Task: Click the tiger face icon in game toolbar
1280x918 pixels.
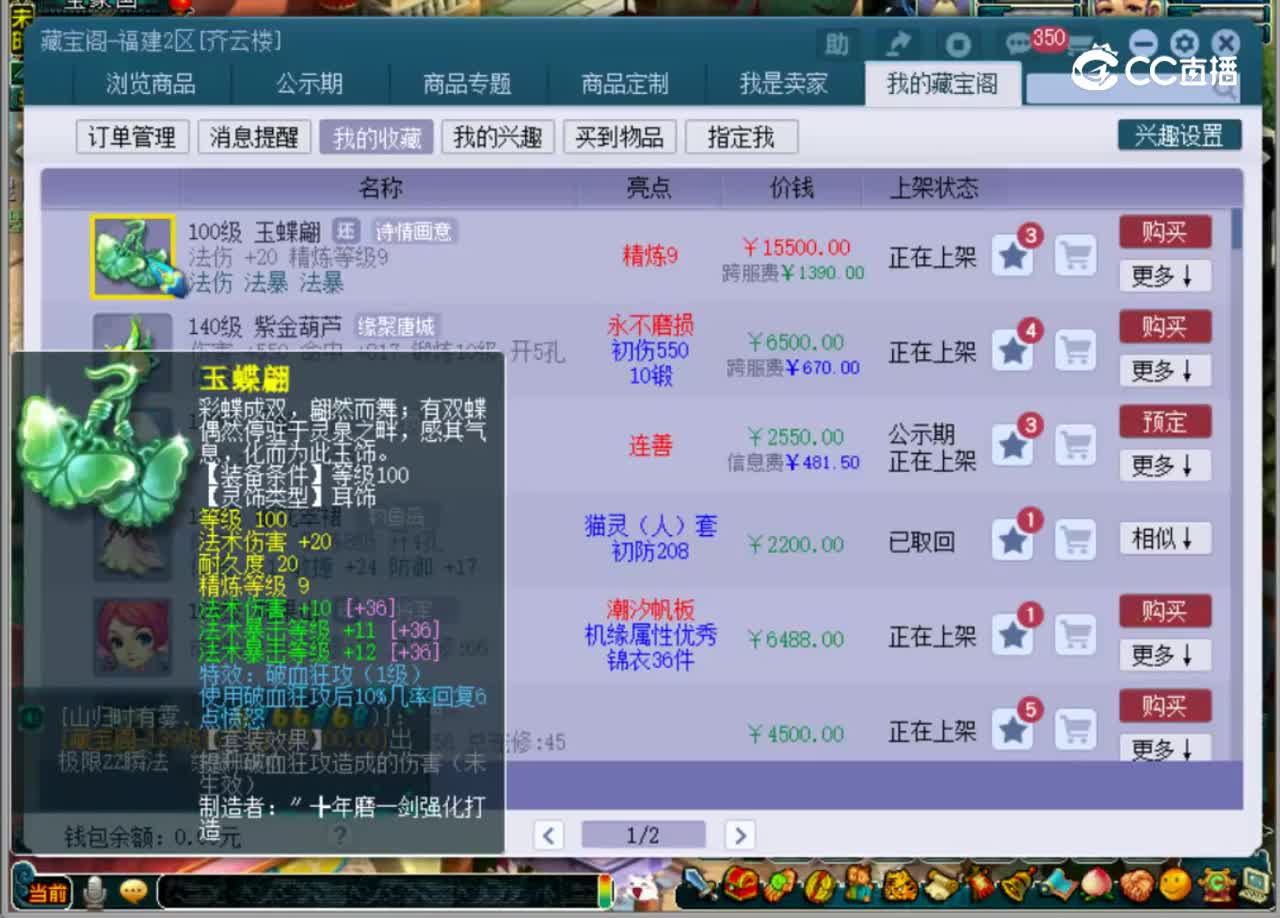Action: click(x=900, y=884)
